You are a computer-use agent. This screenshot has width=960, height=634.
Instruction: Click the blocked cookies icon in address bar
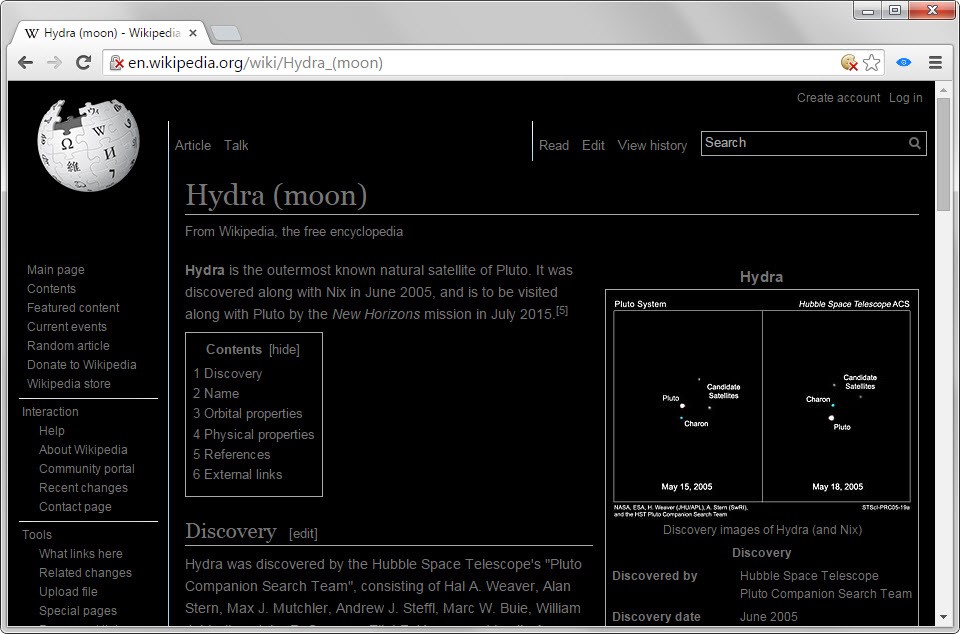click(x=849, y=62)
